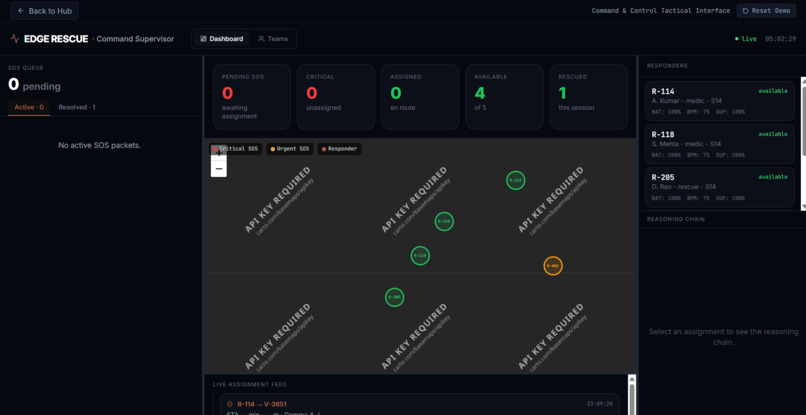
Task: Click the '0 pending' queue count
Action: pos(34,85)
